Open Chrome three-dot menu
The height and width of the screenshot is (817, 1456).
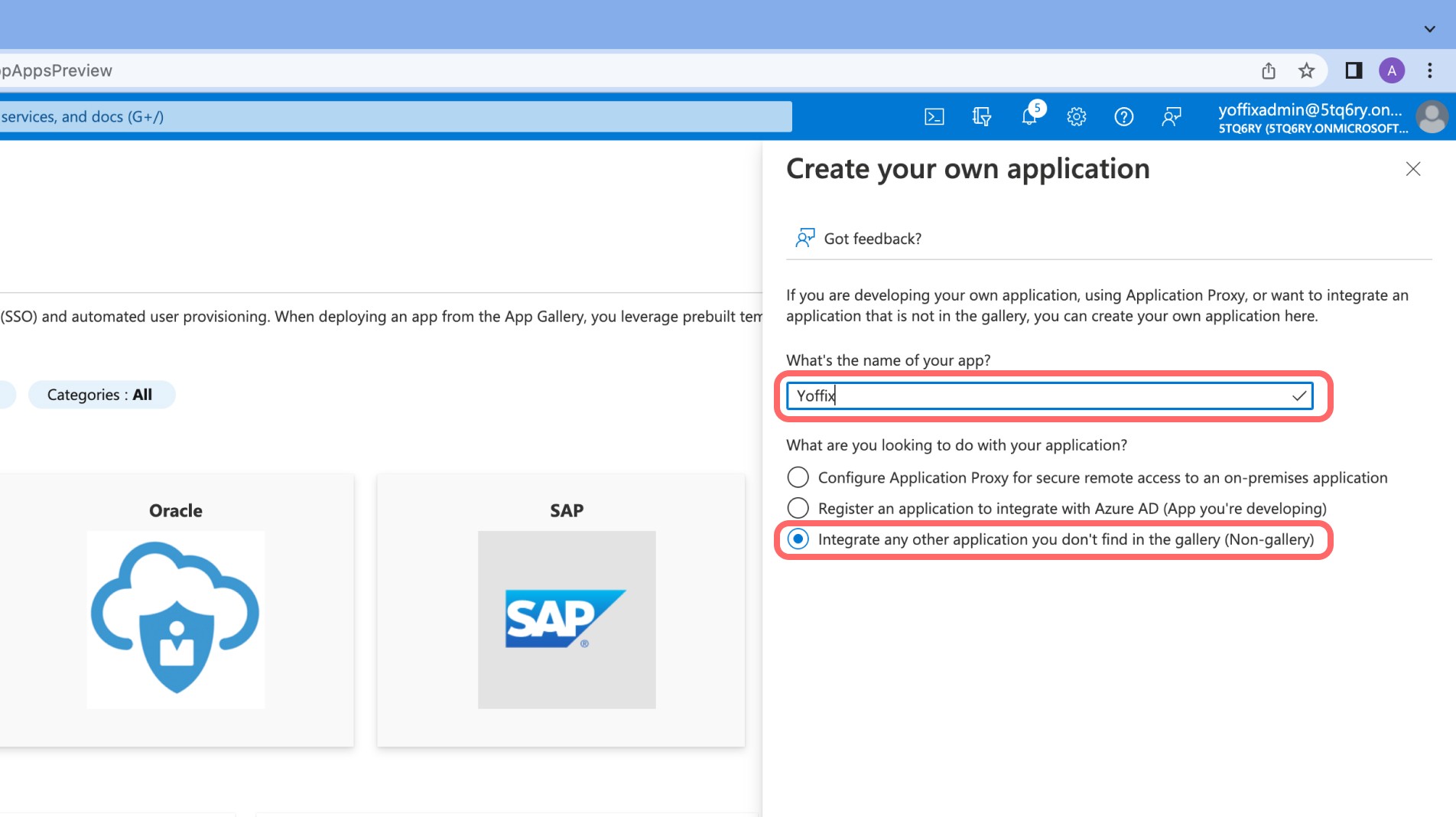pyautogui.click(x=1429, y=70)
